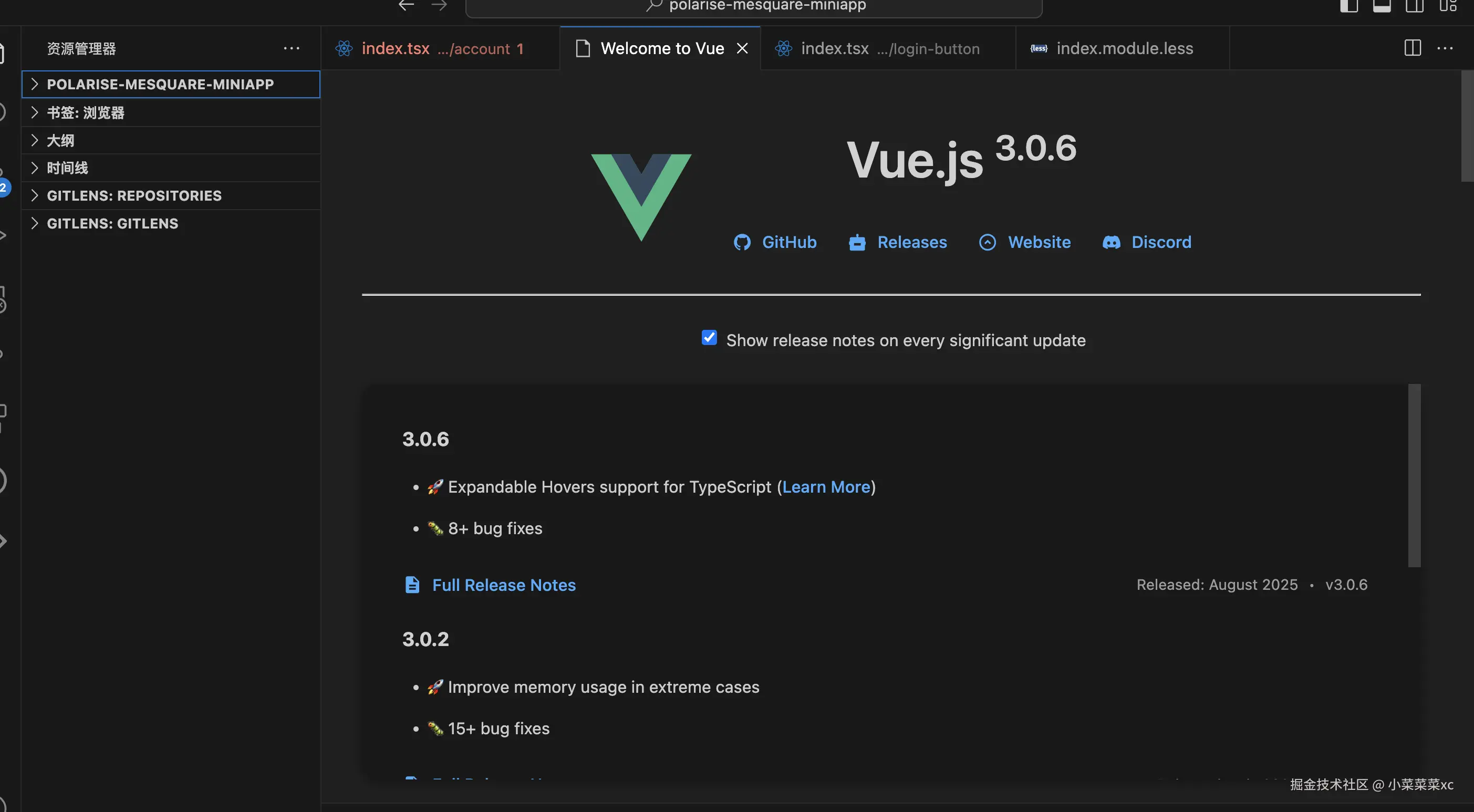Open editor more actions ellipsis menu
Image resolution: width=1474 pixels, height=812 pixels.
tap(1445, 48)
